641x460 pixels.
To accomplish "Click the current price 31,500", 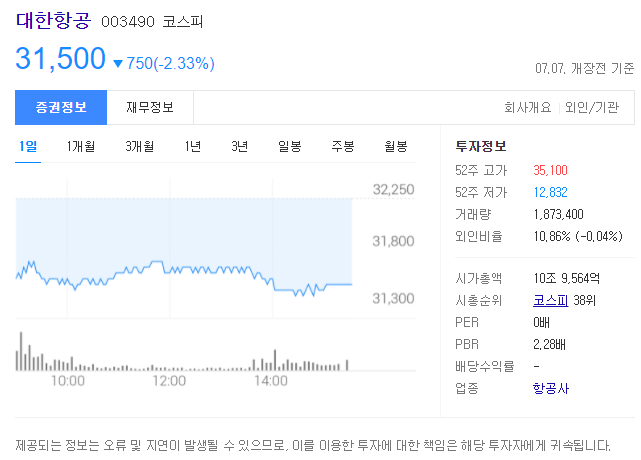I will (61, 58).
